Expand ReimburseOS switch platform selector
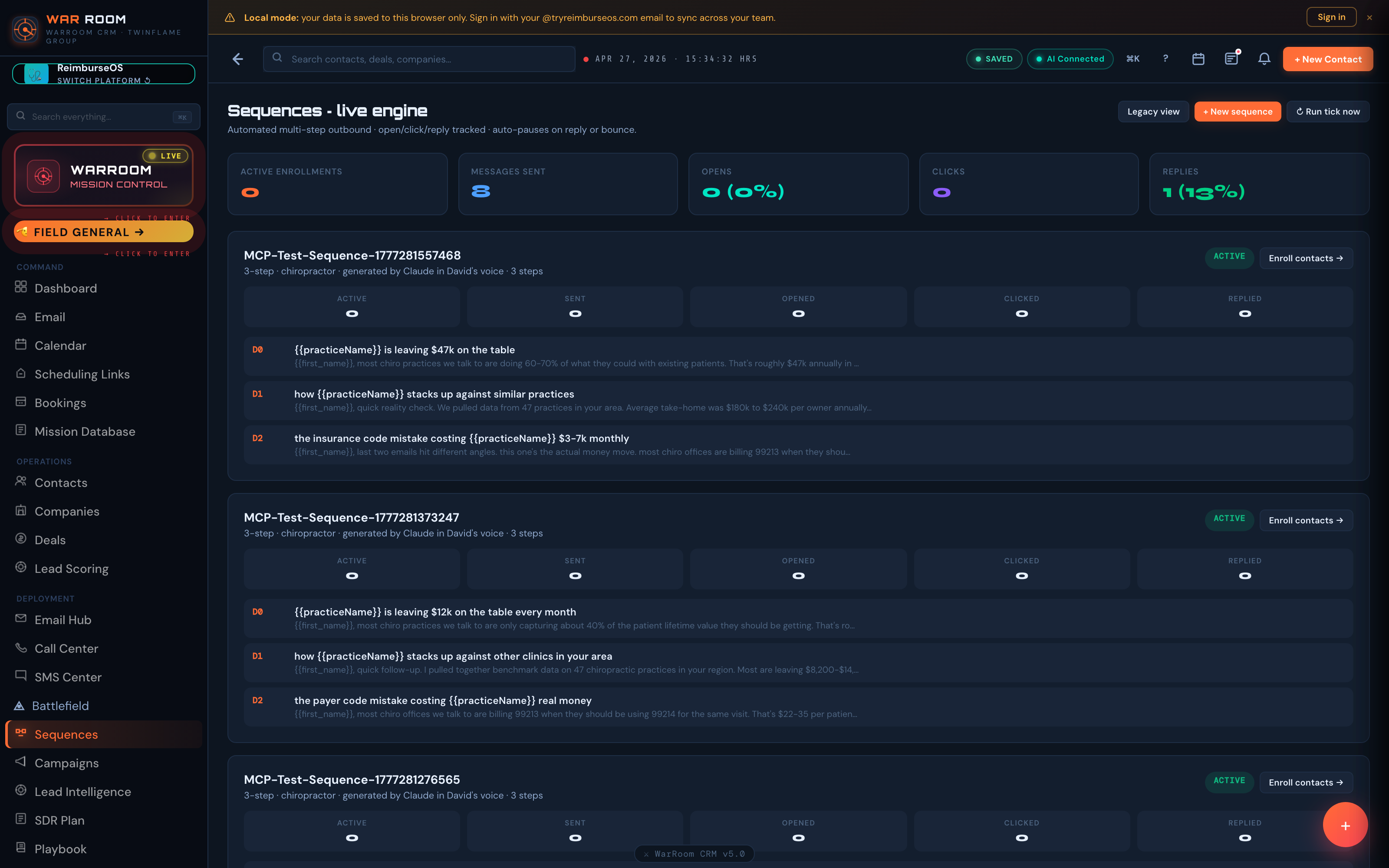 coord(103,74)
